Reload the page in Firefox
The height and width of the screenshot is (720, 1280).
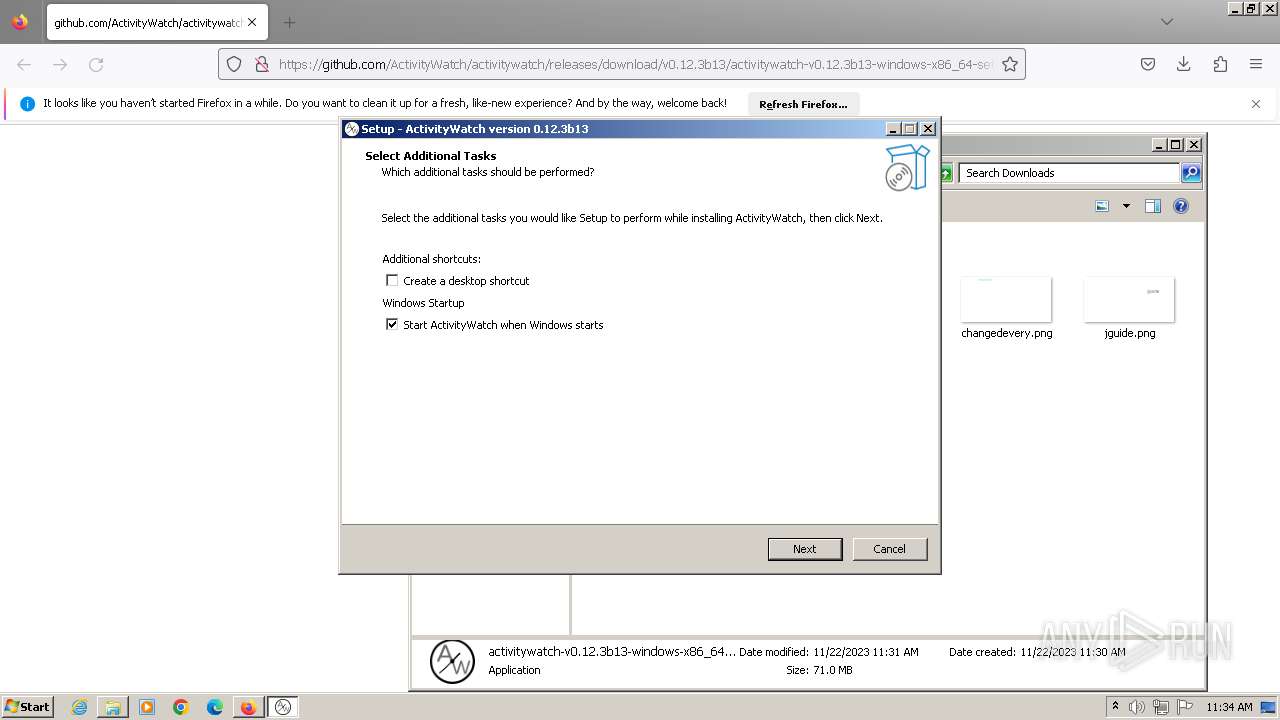[96, 64]
